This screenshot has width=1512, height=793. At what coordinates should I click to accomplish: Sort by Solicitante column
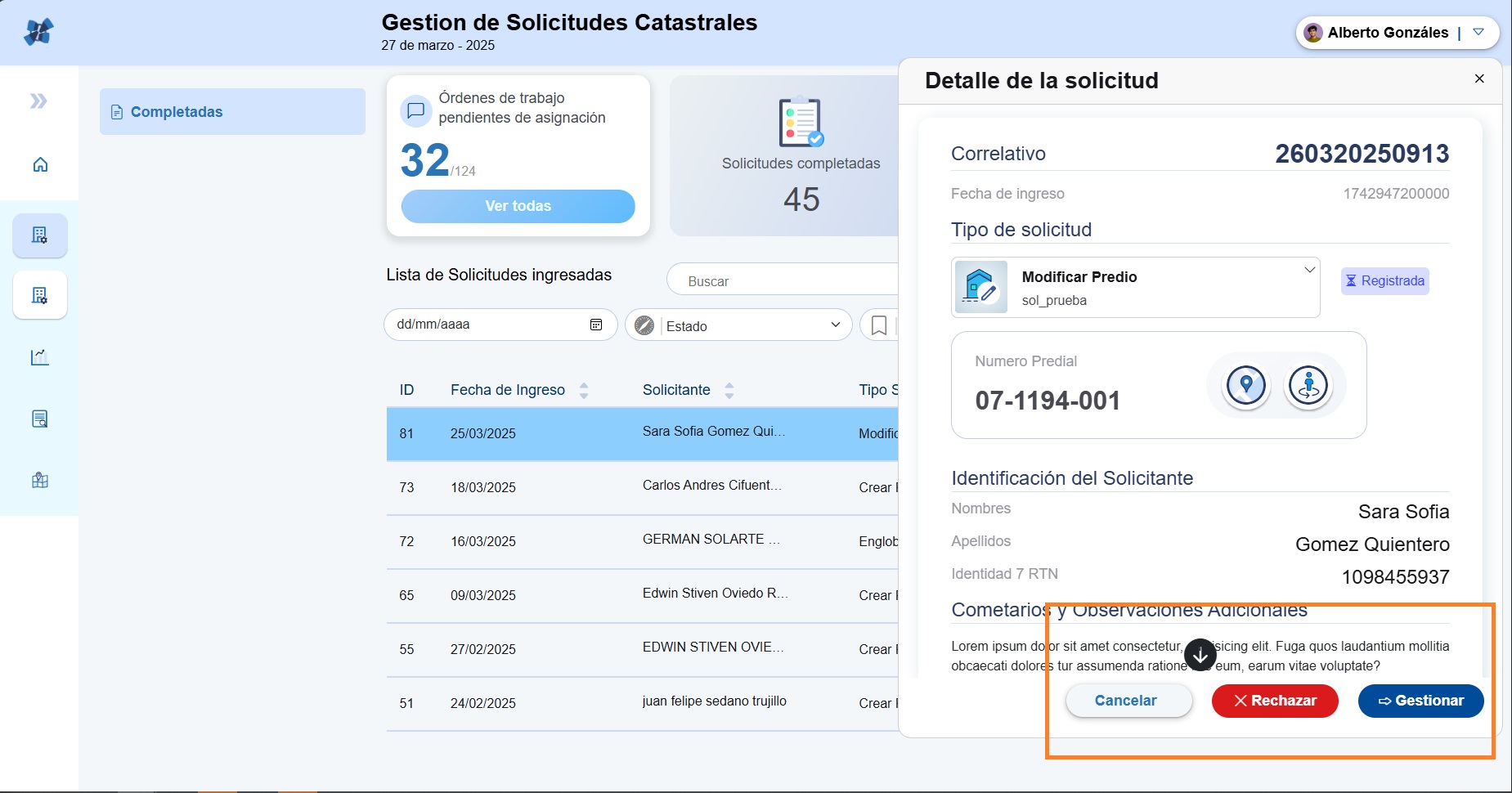729,391
